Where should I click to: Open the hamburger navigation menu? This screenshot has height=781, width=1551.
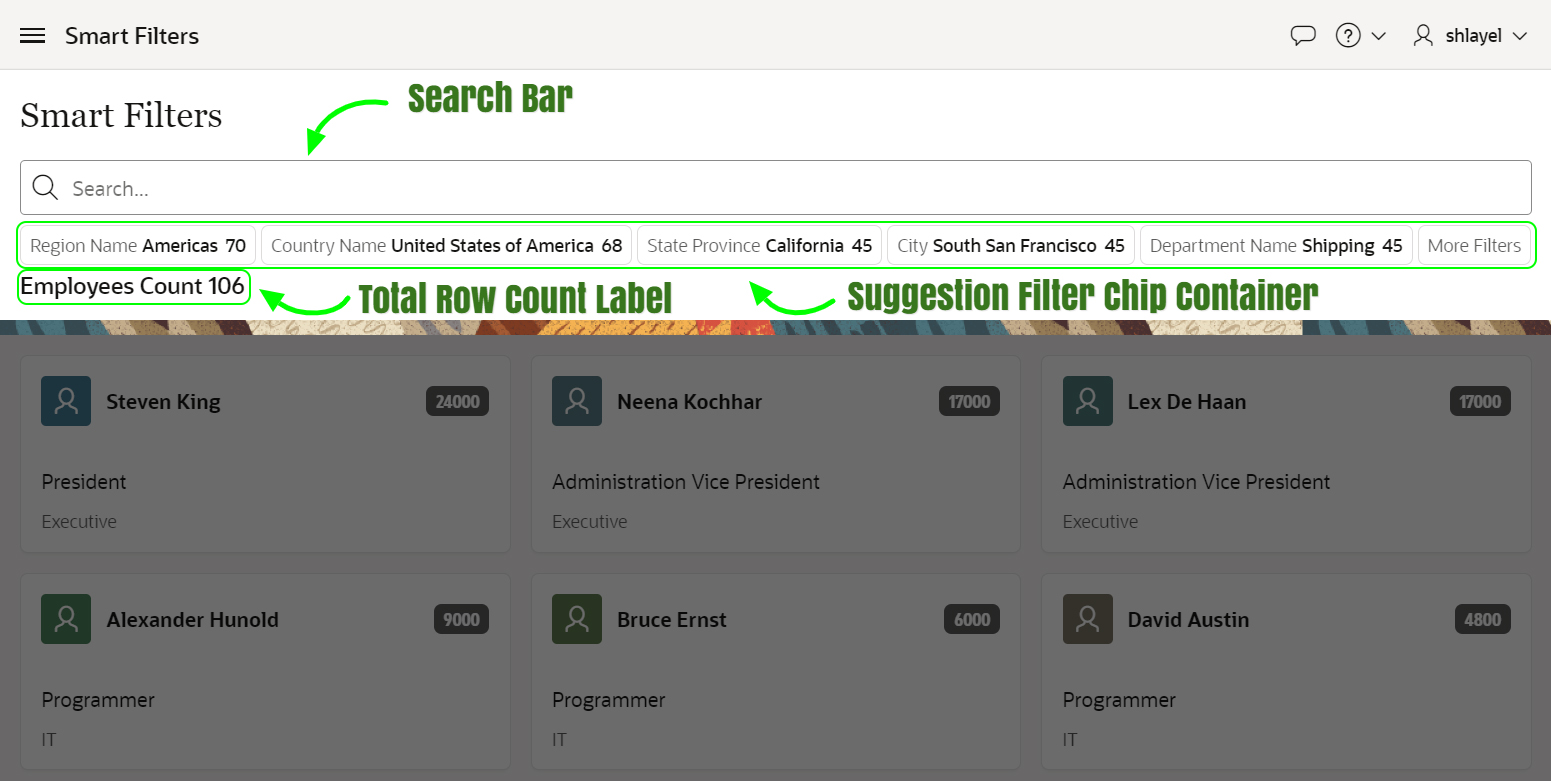(x=32, y=36)
